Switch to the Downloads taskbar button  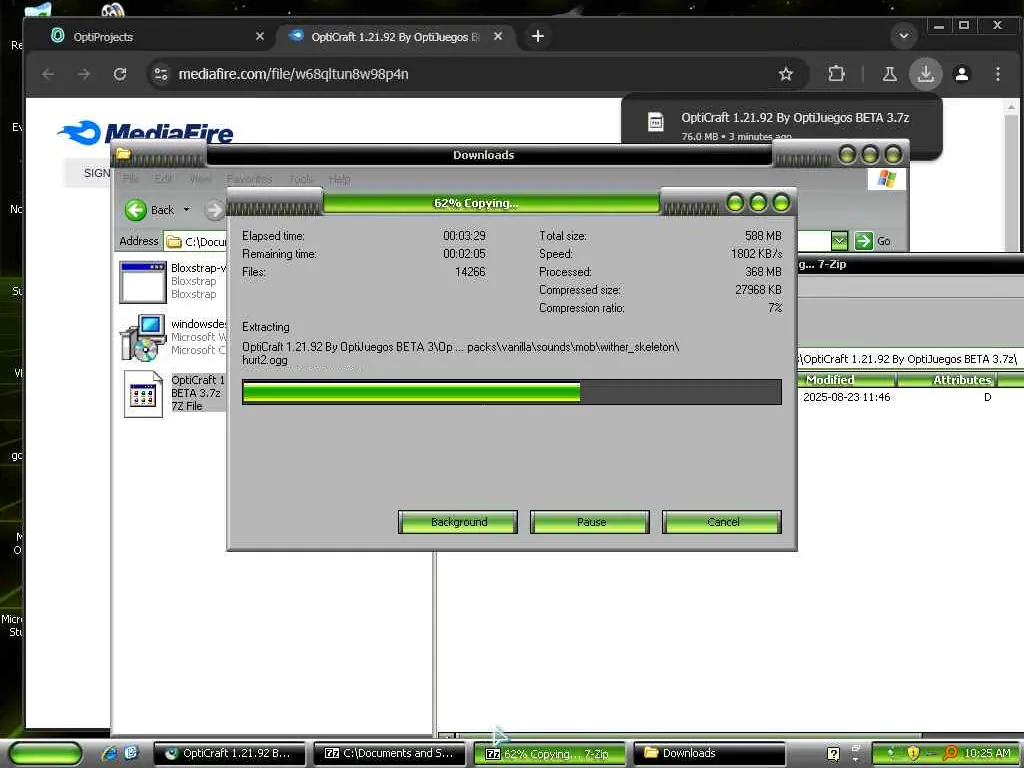710,753
